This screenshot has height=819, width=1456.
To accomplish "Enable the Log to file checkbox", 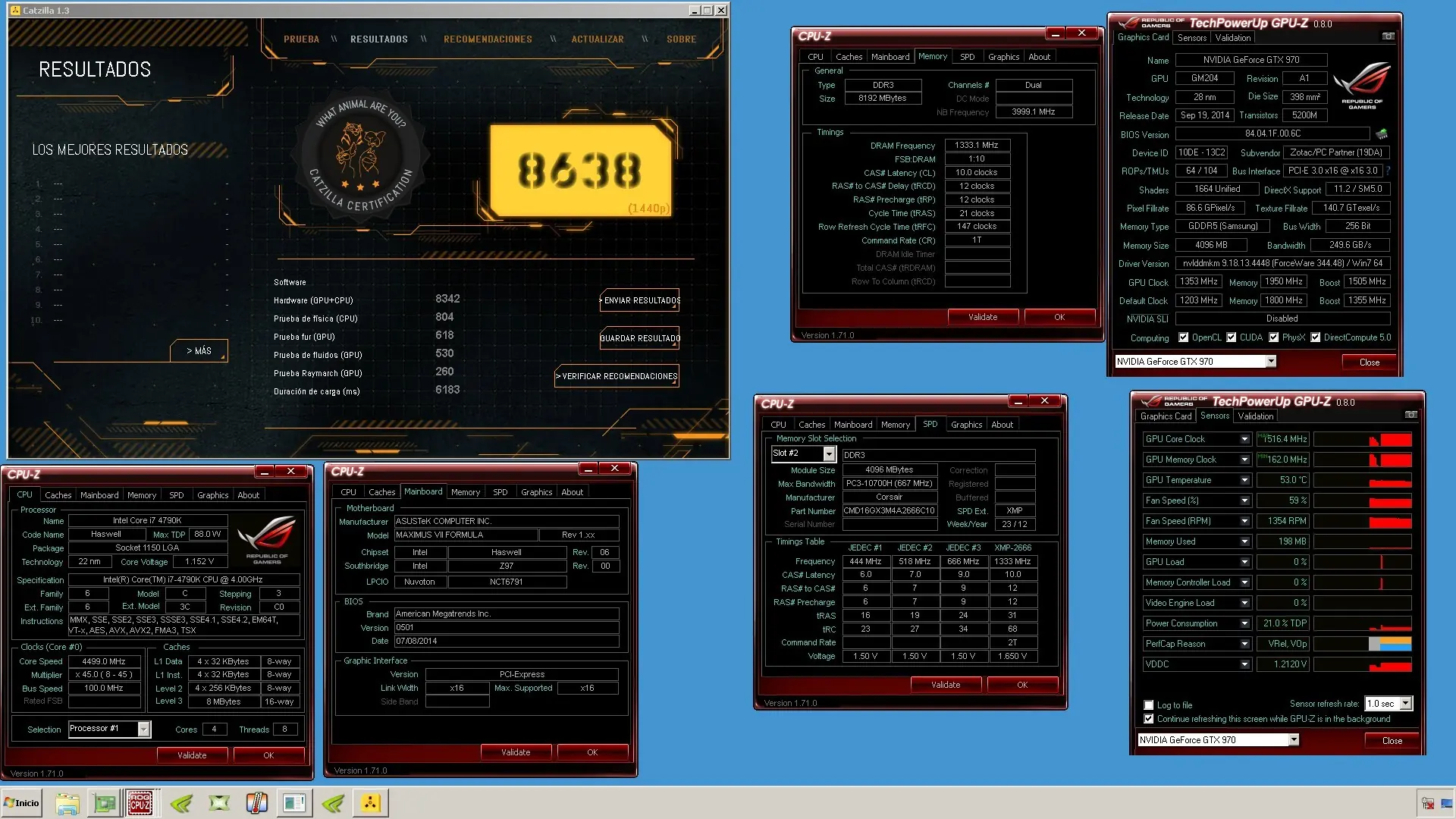I will [1148, 705].
